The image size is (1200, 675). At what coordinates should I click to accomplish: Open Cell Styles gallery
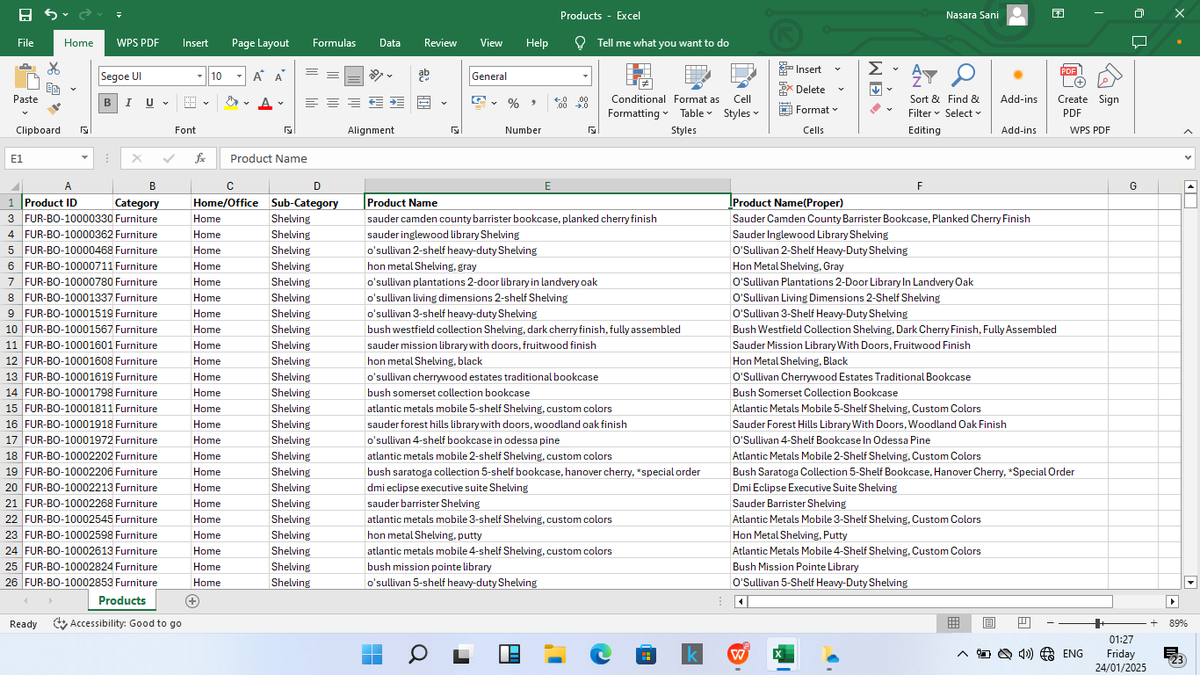coord(742,92)
